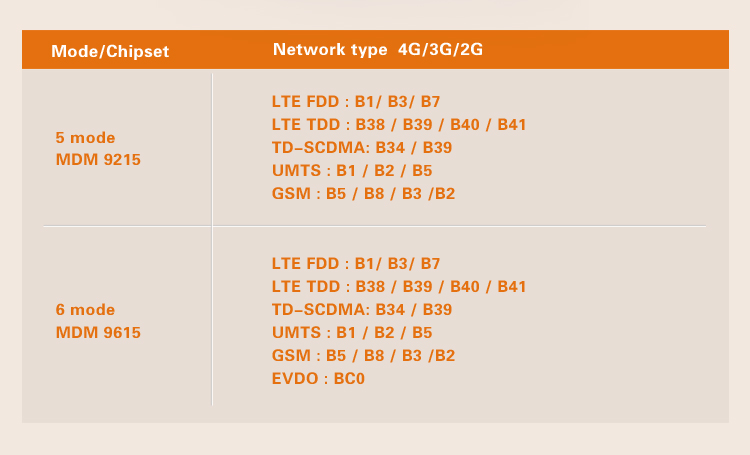Click LTE FDD line in 6 mode row
Image resolution: width=750 pixels, height=455 pixels.
pyautogui.click(x=356, y=263)
